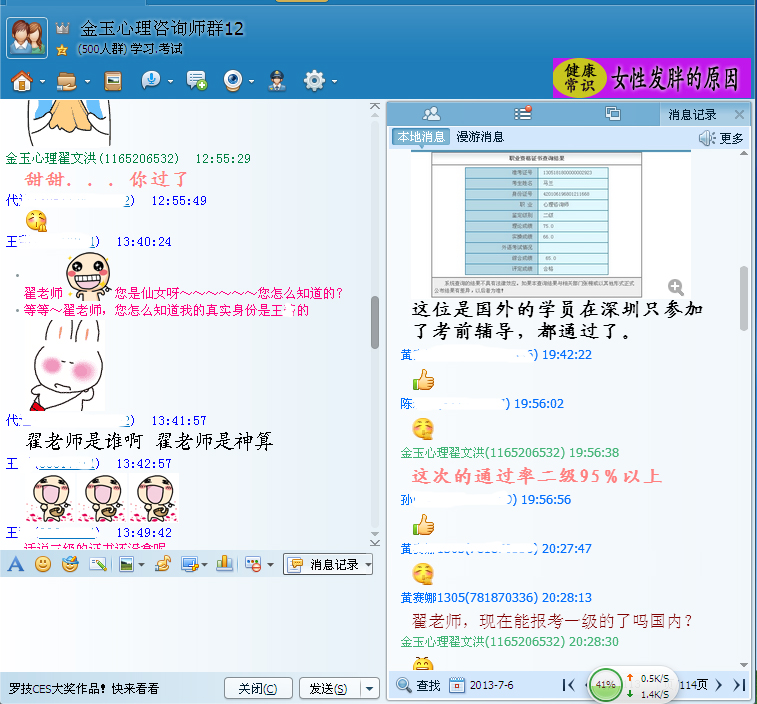Click the 罗技CES大奖作品 ad link
This screenshot has width=757, height=704.
click(x=84, y=688)
